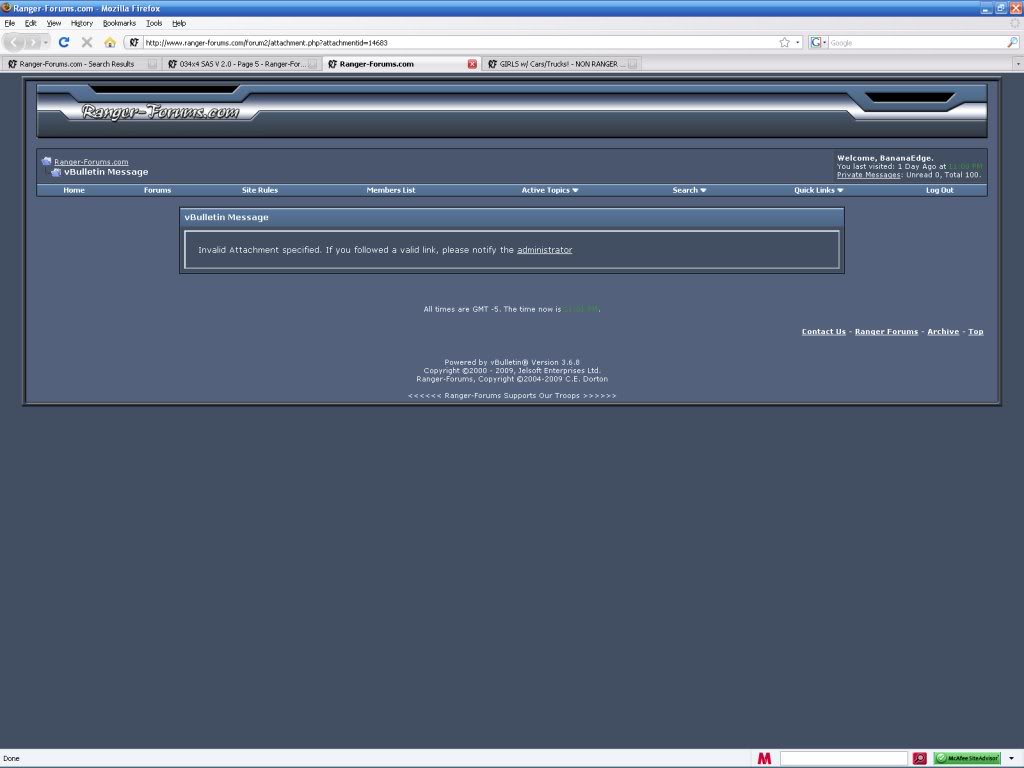Switch to the GIRLS w/ Cars/Trucks tab

[562, 64]
